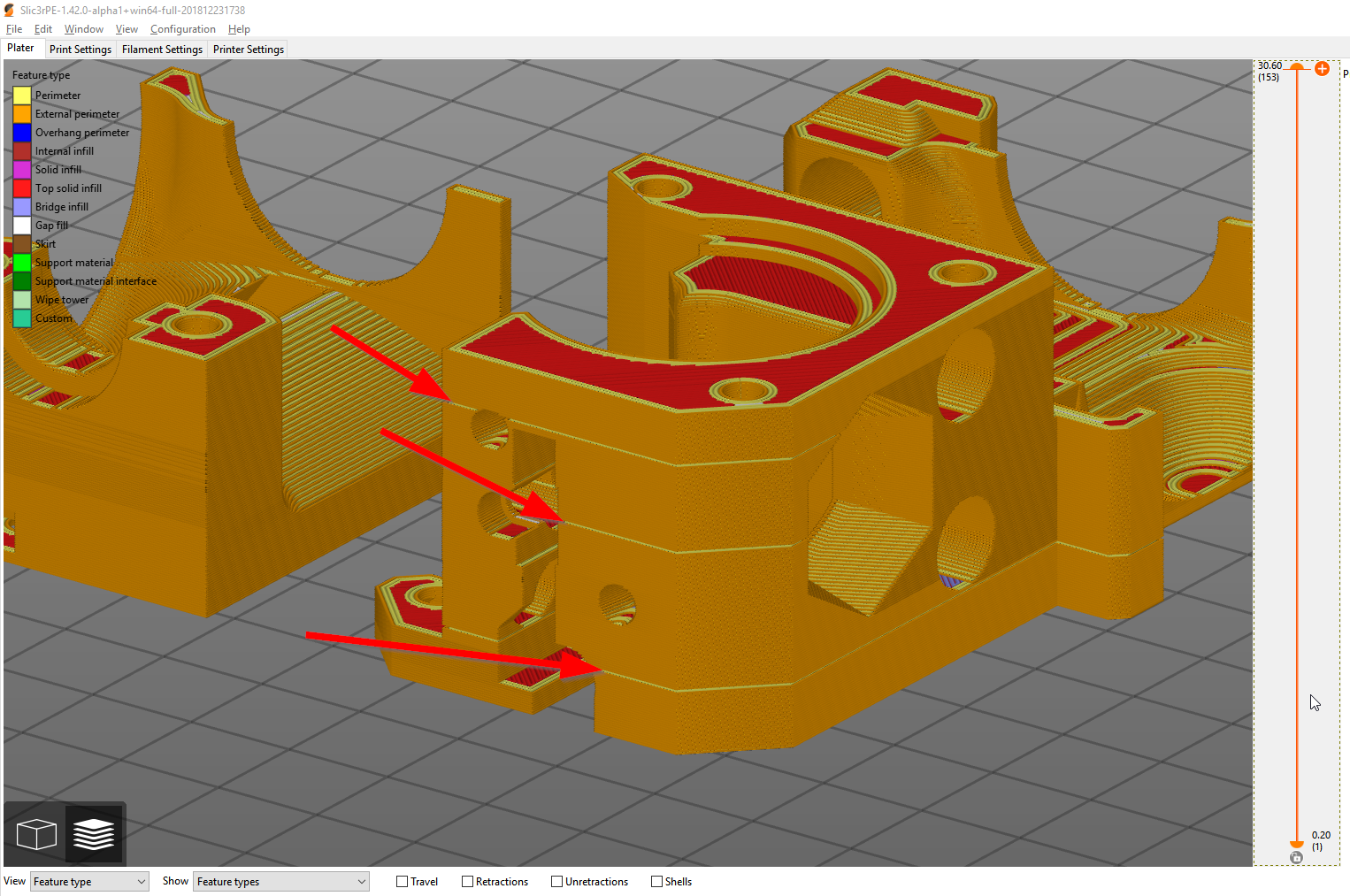Image resolution: width=1350 pixels, height=896 pixels.
Task: Click the white Gap fill legend swatch
Action: coord(22,226)
